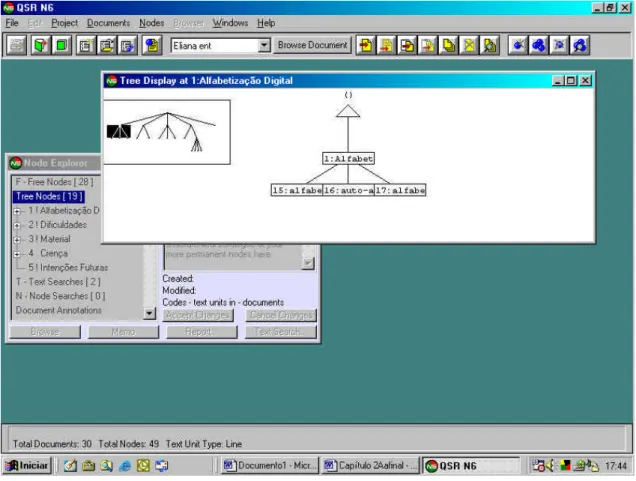Click the magnifier icon in quick launch bar
The height and width of the screenshot is (481, 636).
(x=107, y=466)
